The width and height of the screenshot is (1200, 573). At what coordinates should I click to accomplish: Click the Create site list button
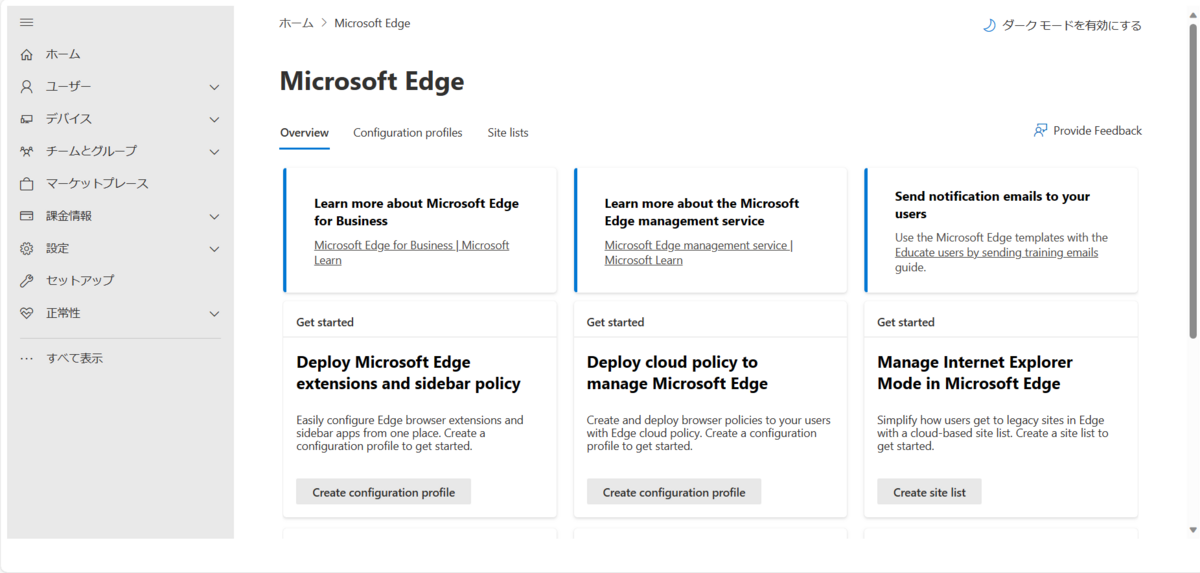[929, 492]
